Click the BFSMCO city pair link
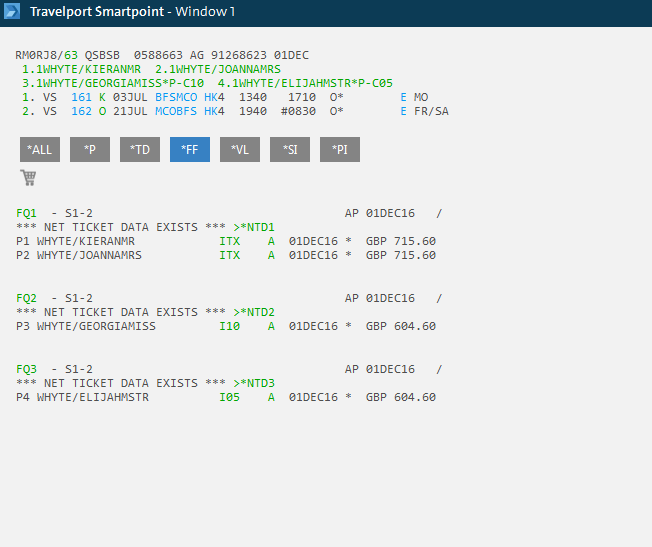652x547 pixels. pos(176,97)
